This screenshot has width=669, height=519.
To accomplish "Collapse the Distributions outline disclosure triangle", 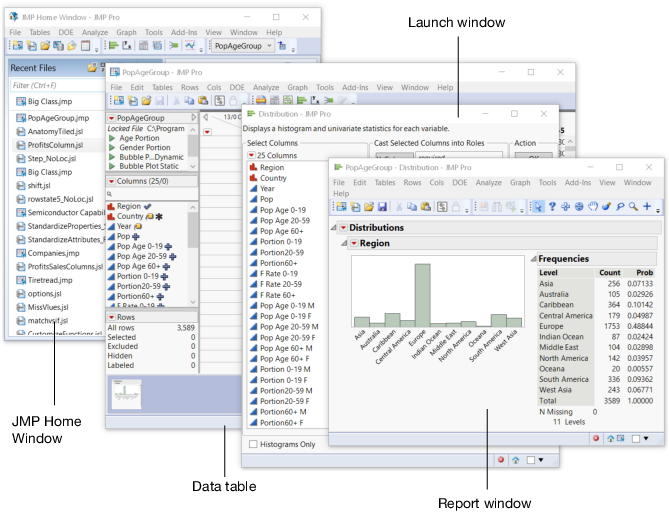I will 334,228.
